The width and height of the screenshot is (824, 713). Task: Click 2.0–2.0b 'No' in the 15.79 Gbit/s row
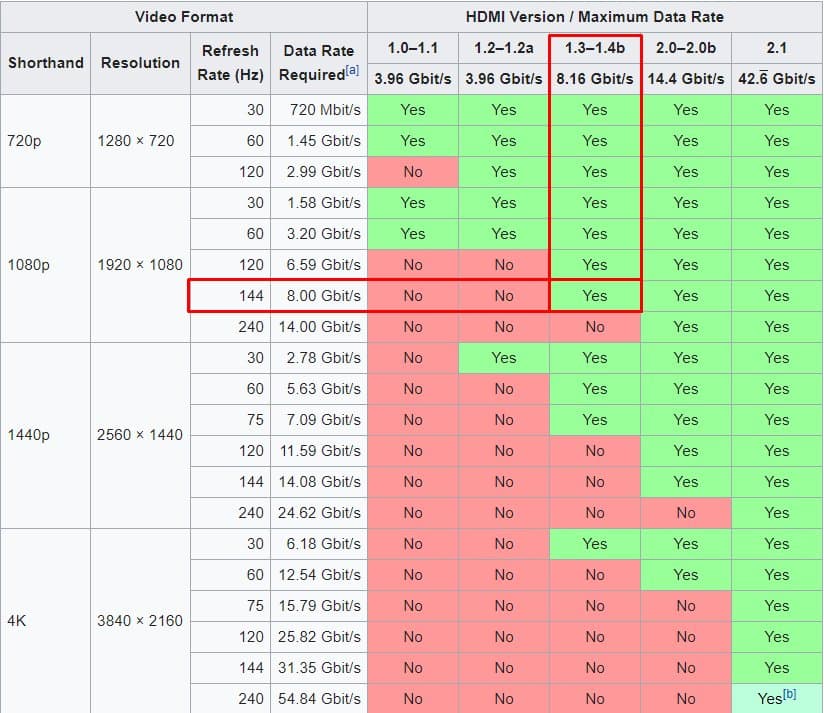pyautogui.click(x=686, y=606)
